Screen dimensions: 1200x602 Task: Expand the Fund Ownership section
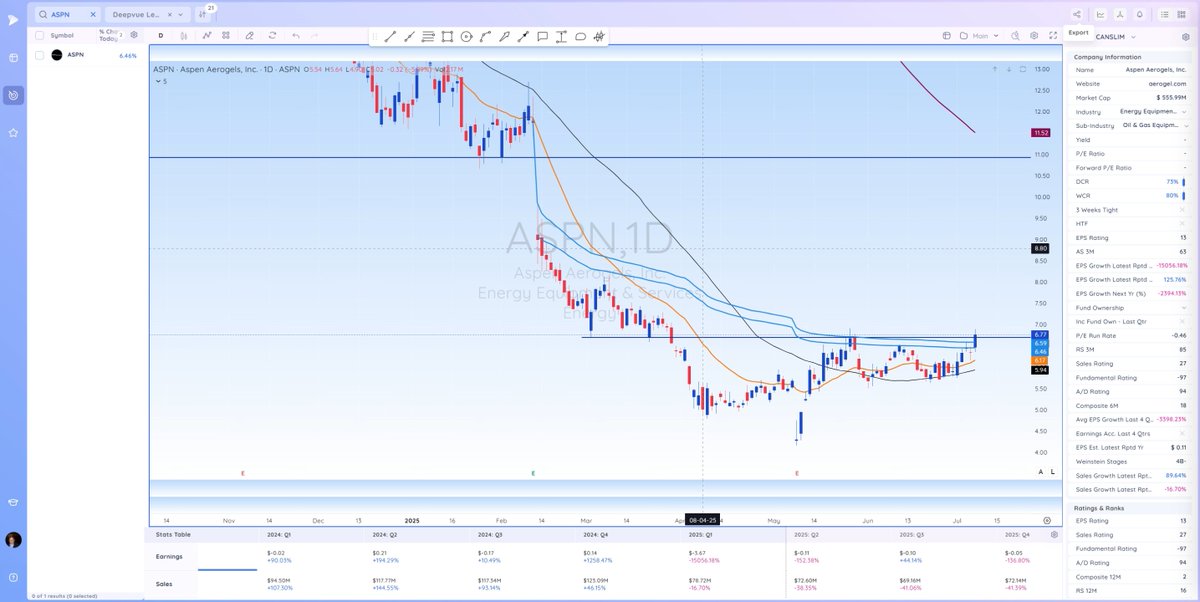click(1184, 308)
